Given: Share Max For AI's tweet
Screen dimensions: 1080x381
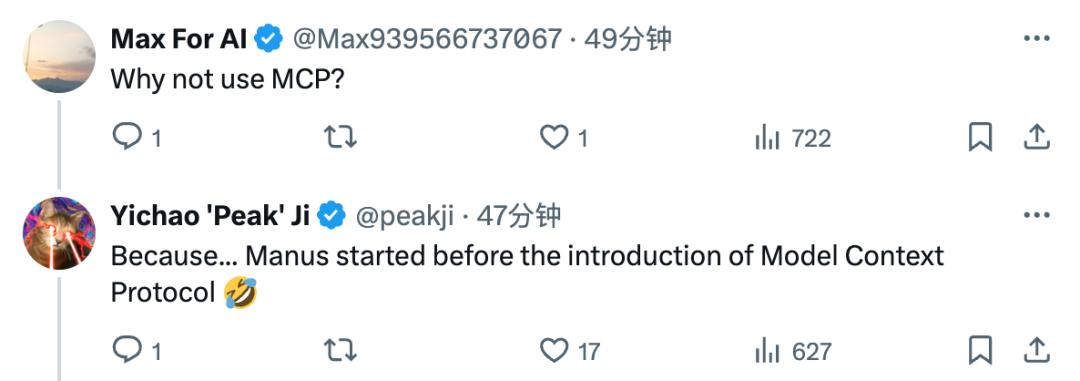Looking at the screenshot, I should click(1036, 137).
